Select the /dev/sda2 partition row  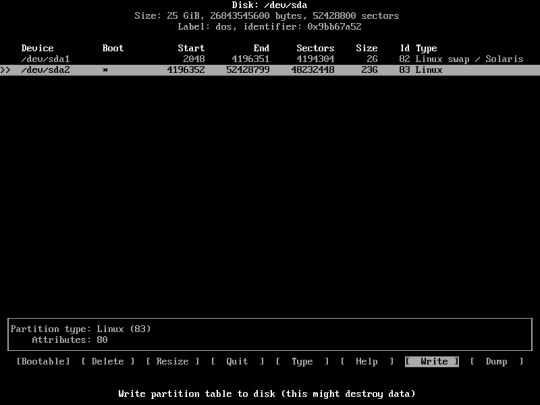(270, 70)
